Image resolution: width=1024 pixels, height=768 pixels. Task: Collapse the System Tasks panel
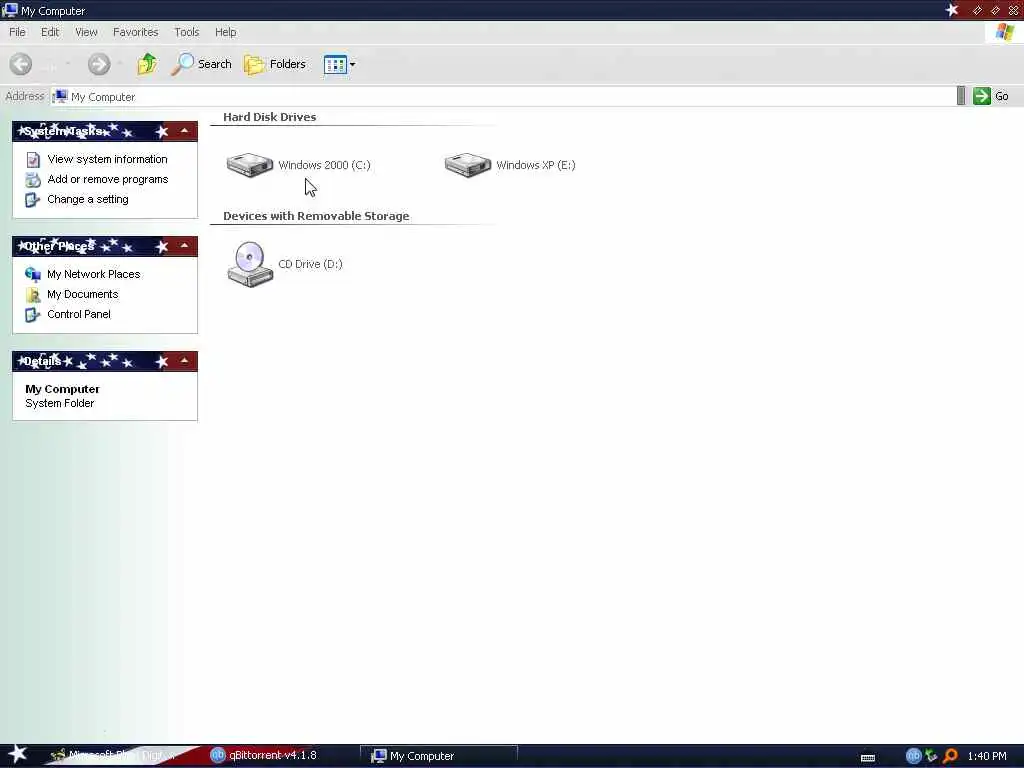pyautogui.click(x=185, y=131)
